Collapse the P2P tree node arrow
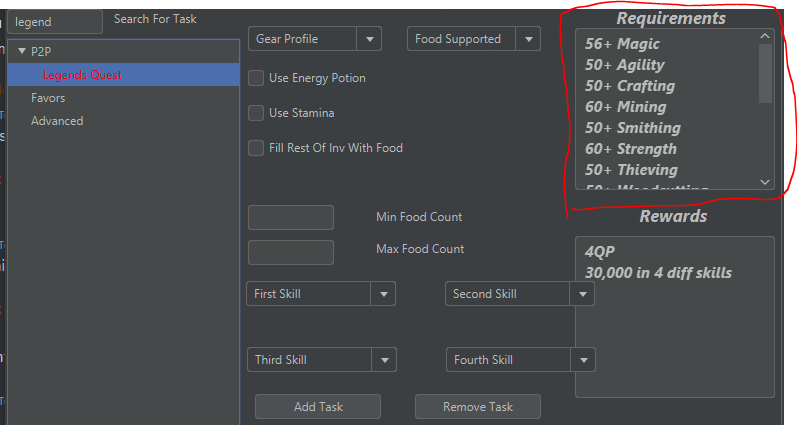The height and width of the screenshot is (425, 797). (22, 51)
